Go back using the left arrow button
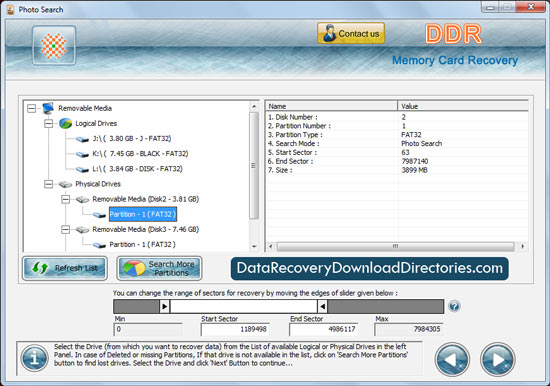The width and height of the screenshot is (550, 386). click(x=452, y=359)
